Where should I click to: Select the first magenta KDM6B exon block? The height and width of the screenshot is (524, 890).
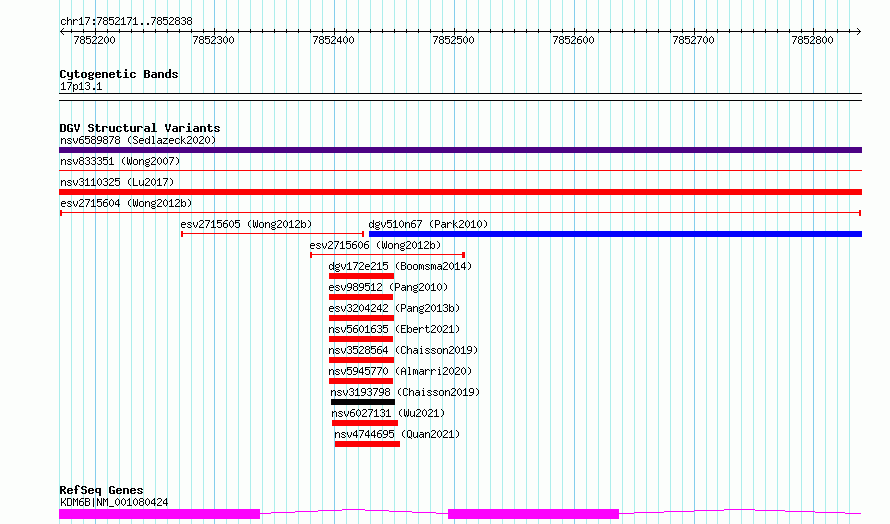[x=159, y=514]
